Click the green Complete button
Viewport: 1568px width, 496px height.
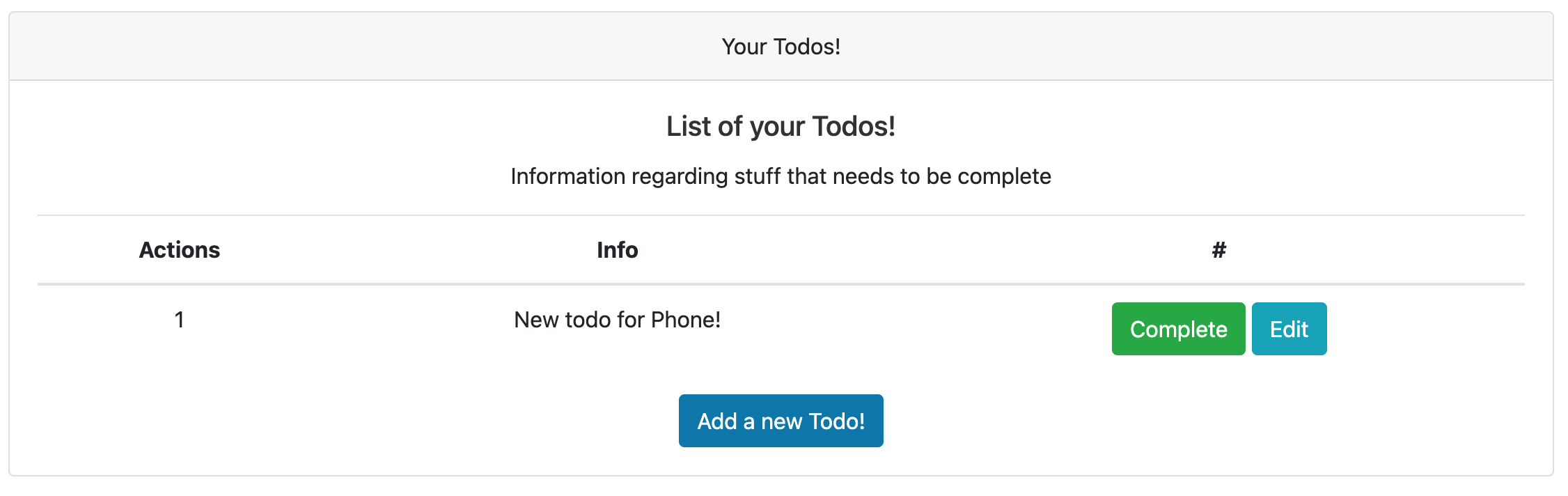1178,329
